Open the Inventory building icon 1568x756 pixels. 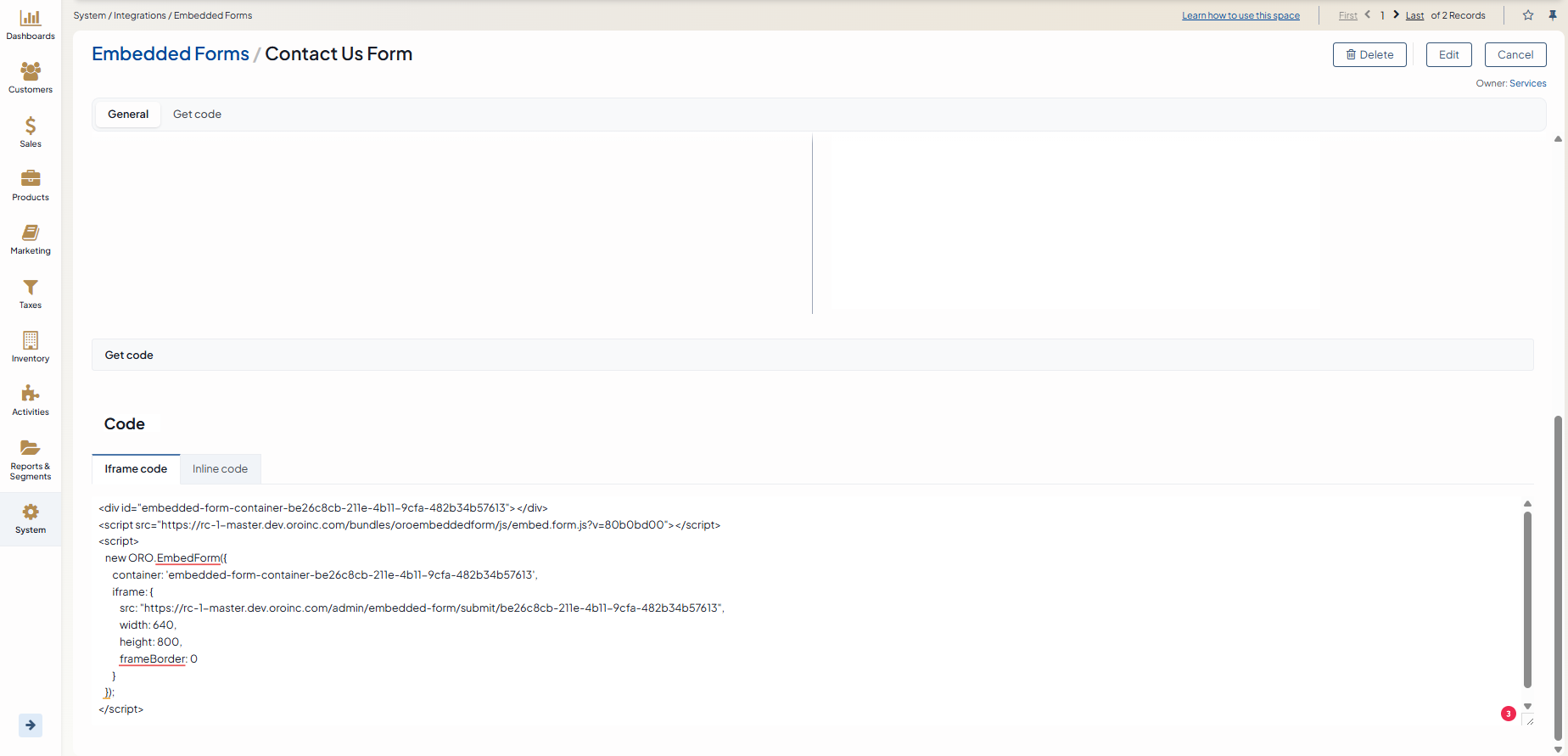(31, 341)
